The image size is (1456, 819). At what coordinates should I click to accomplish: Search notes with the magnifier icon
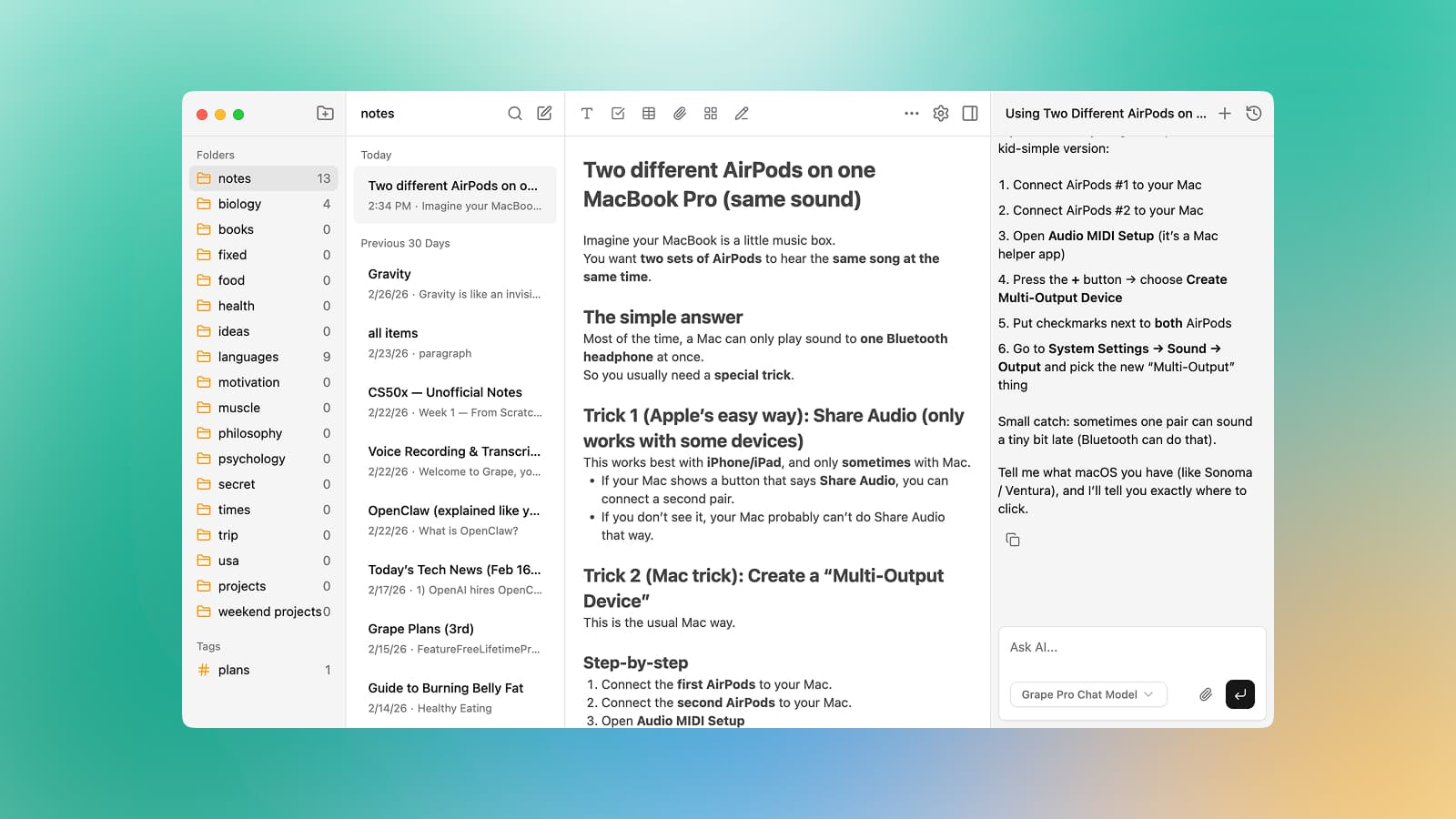(515, 114)
